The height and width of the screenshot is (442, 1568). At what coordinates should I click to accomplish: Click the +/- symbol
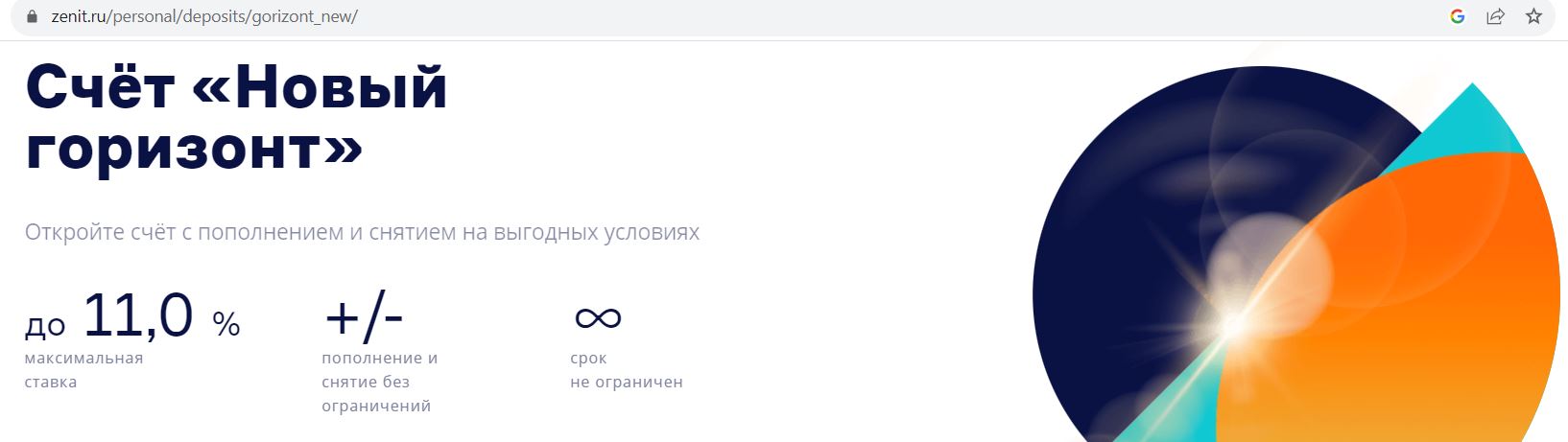pyautogui.click(x=364, y=317)
